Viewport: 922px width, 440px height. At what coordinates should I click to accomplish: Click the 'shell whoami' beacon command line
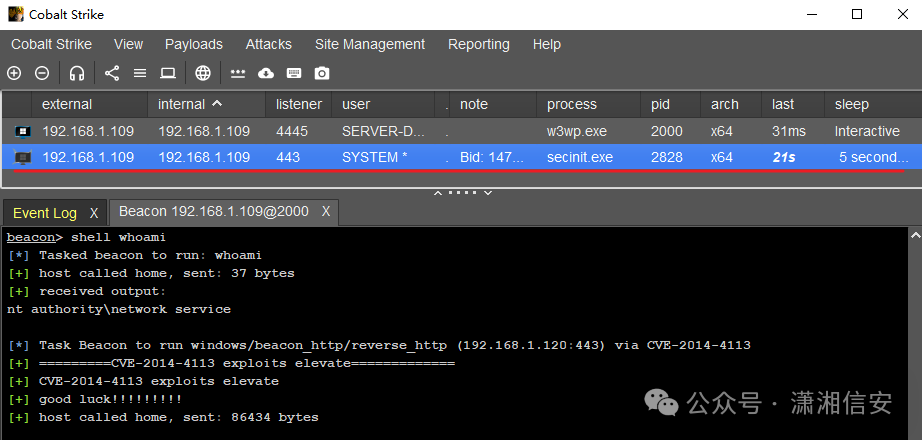coord(86,237)
